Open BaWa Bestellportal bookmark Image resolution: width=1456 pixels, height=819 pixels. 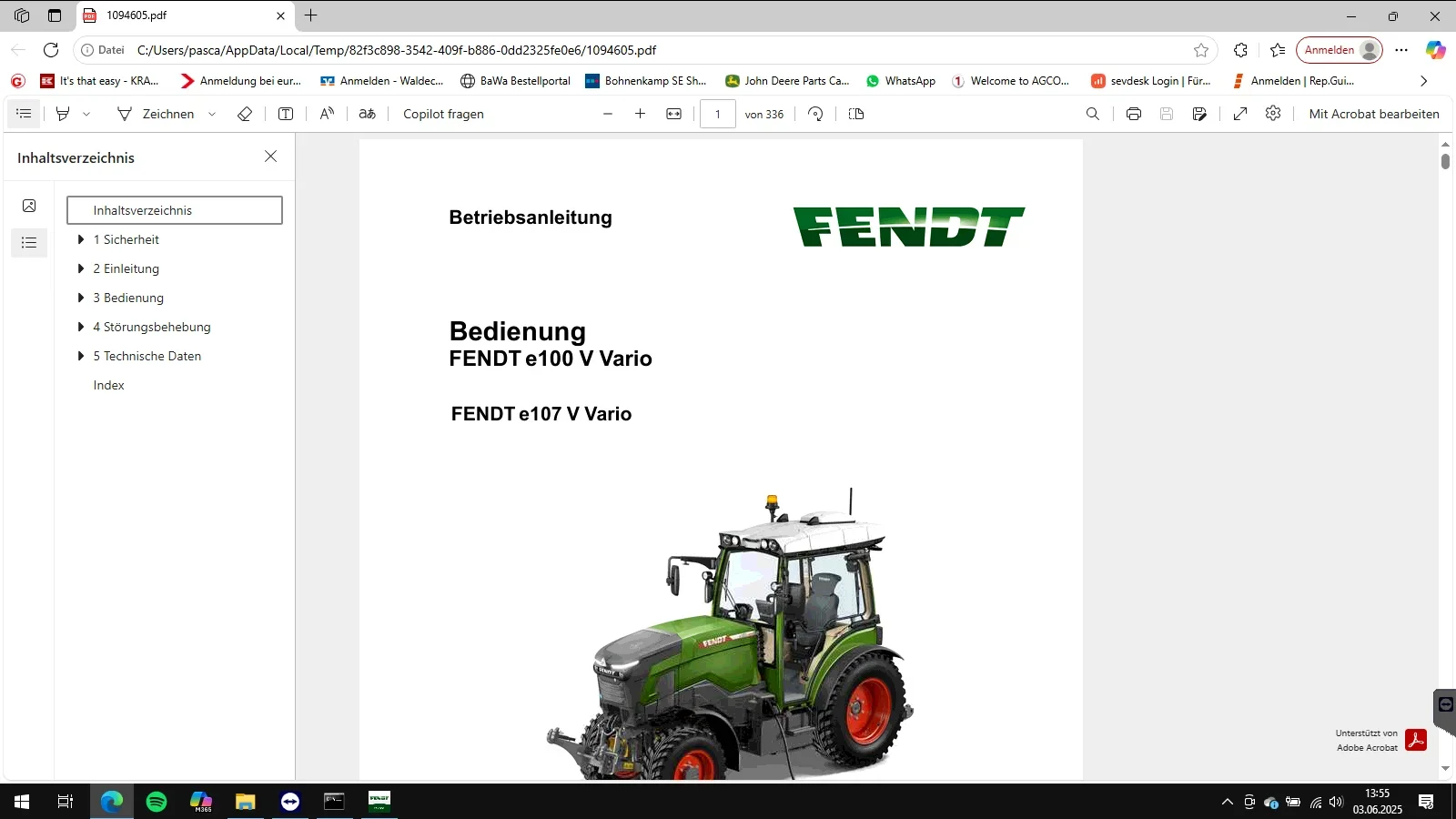[515, 81]
